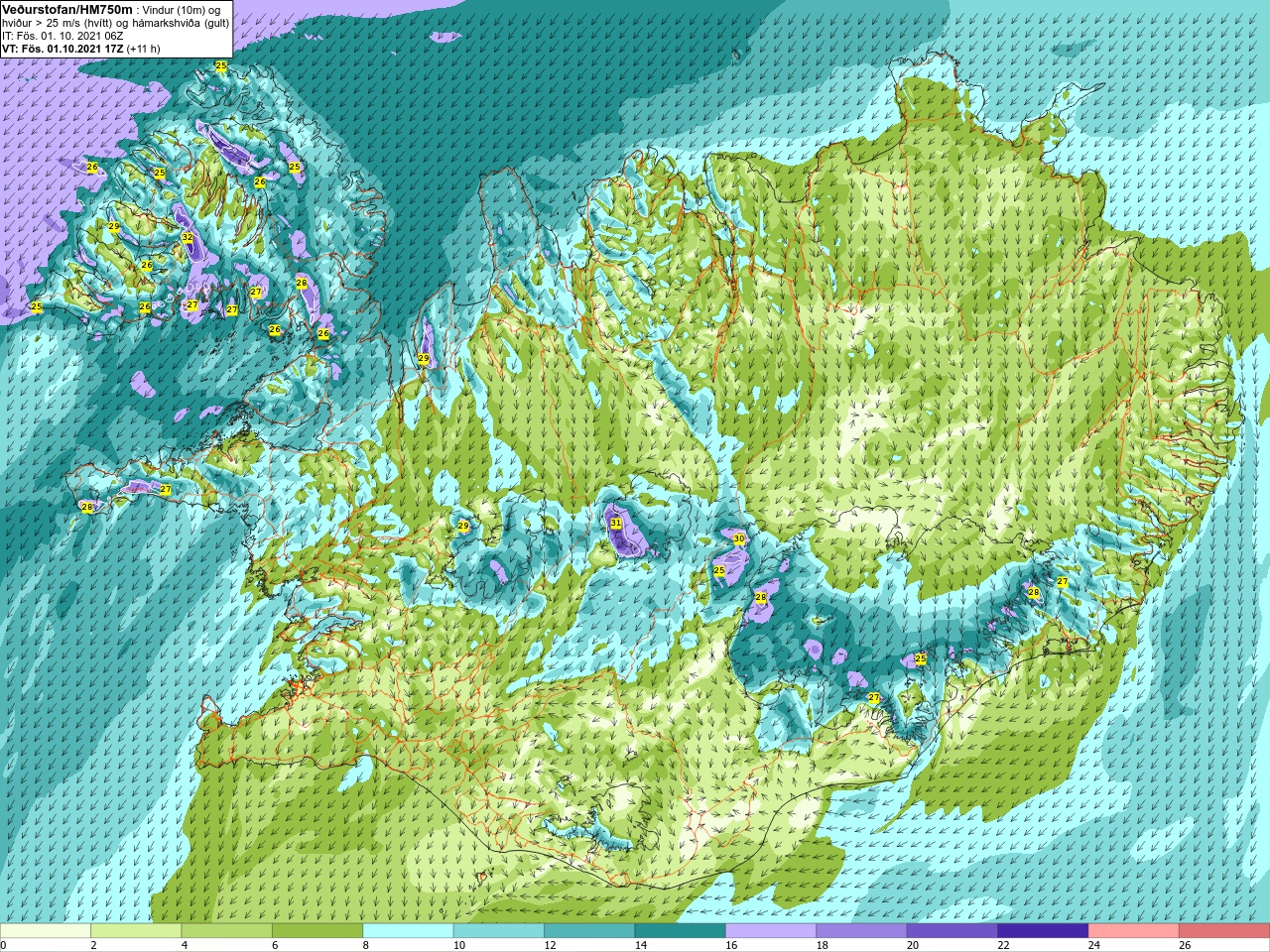Click the pale yellow 0–2 m/s legend swatch
The image size is (1270, 952).
coord(46,931)
